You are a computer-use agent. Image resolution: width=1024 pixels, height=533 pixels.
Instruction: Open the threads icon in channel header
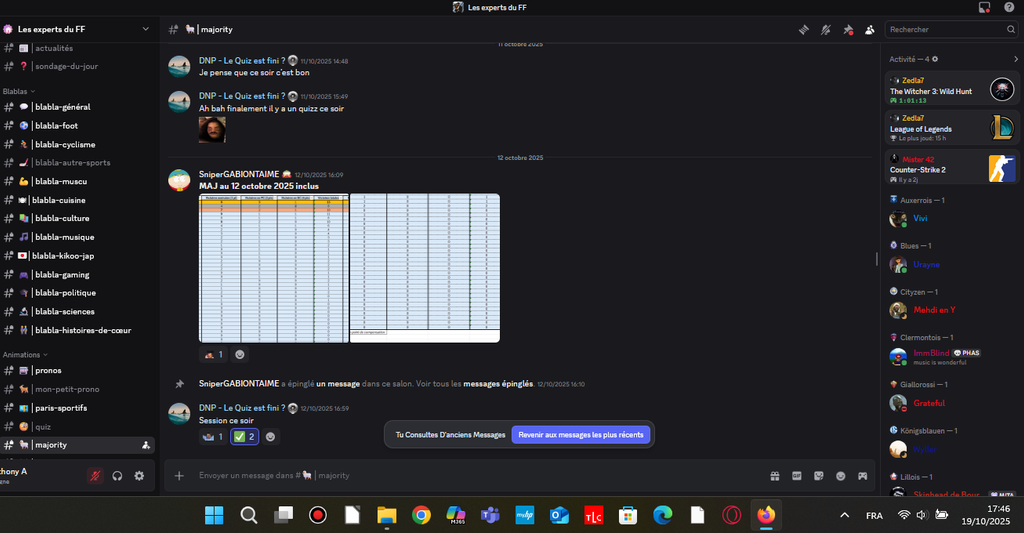coord(803,30)
